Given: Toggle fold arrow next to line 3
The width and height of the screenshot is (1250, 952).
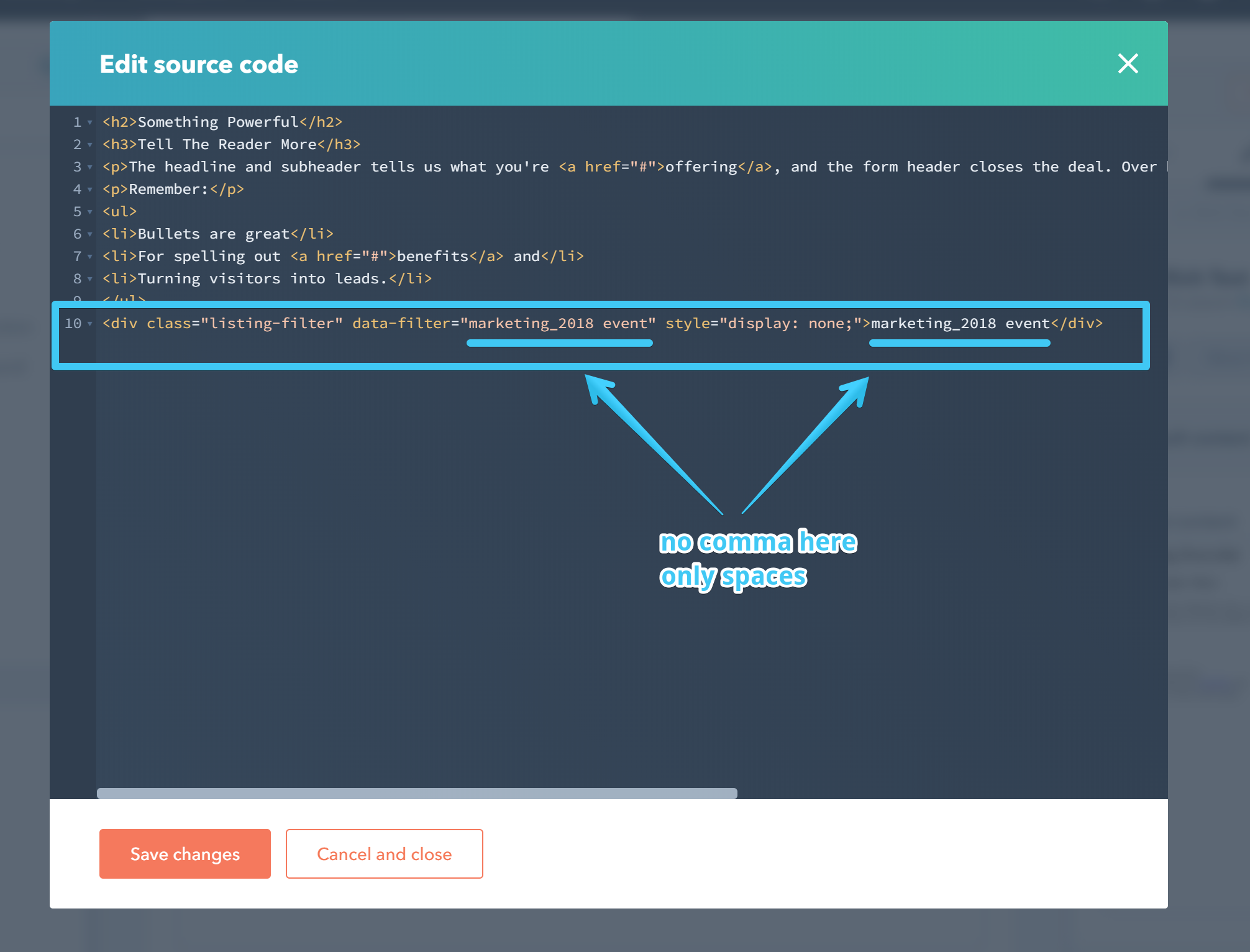Looking at the screenshot, I should 90,167.
